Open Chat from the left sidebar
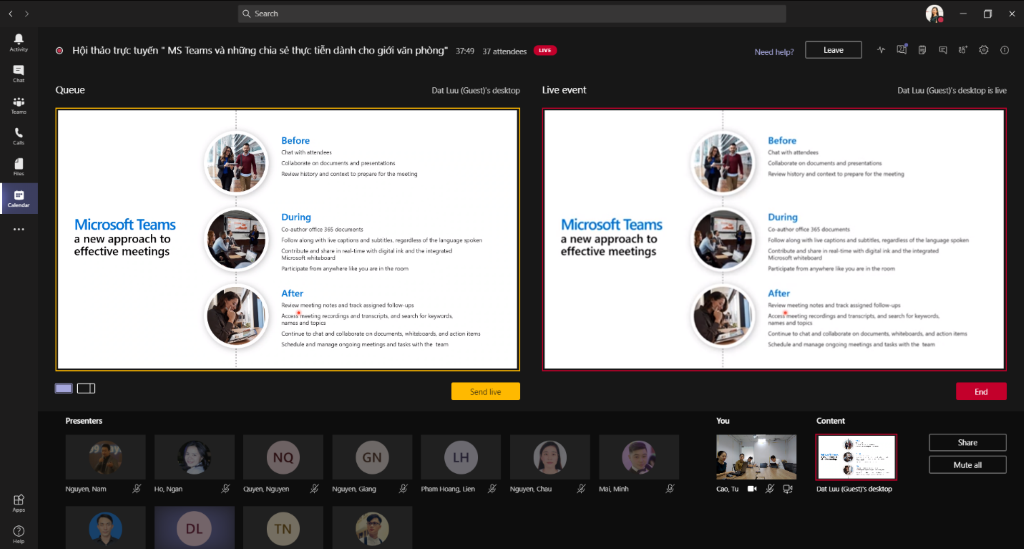 (18, 73)
